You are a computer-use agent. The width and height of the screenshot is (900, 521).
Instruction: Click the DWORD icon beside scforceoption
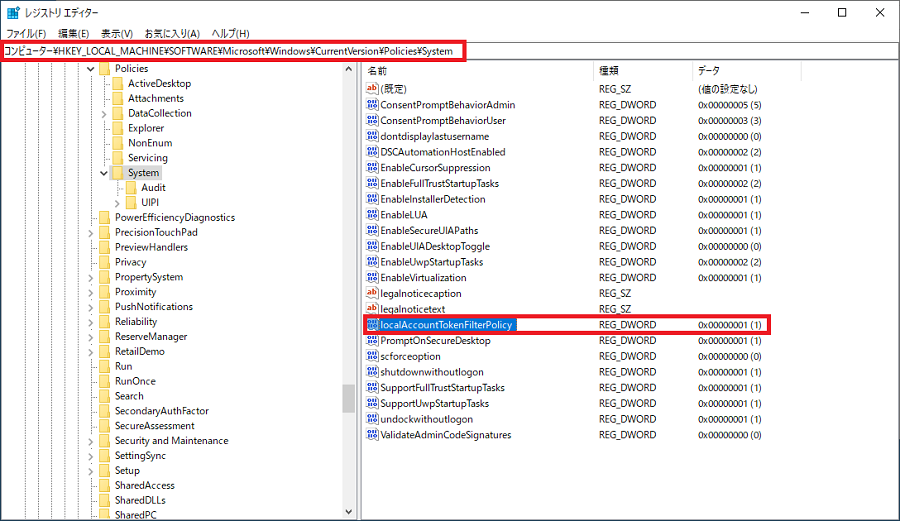(x=372, y=356)
